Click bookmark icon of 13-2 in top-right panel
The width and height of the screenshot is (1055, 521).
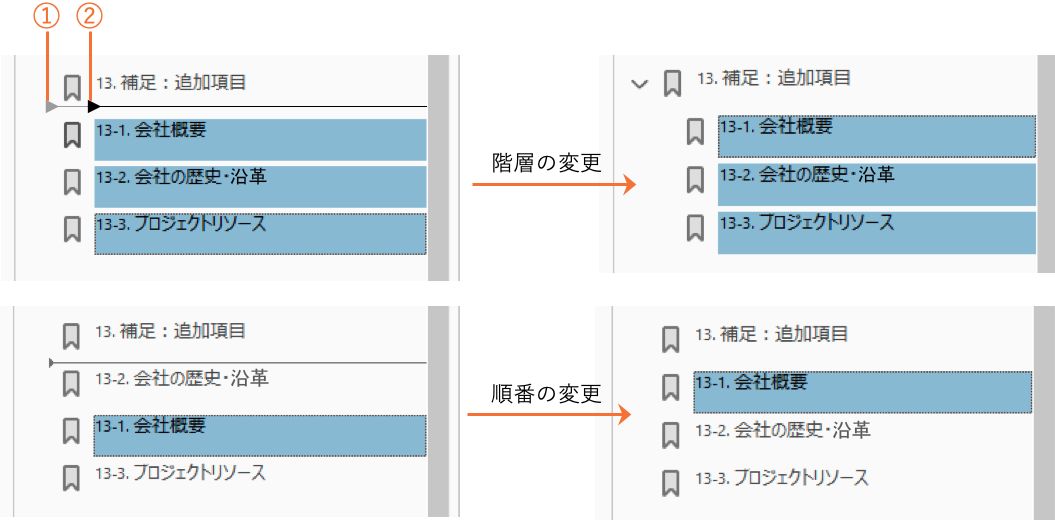[x=696, y=180]
